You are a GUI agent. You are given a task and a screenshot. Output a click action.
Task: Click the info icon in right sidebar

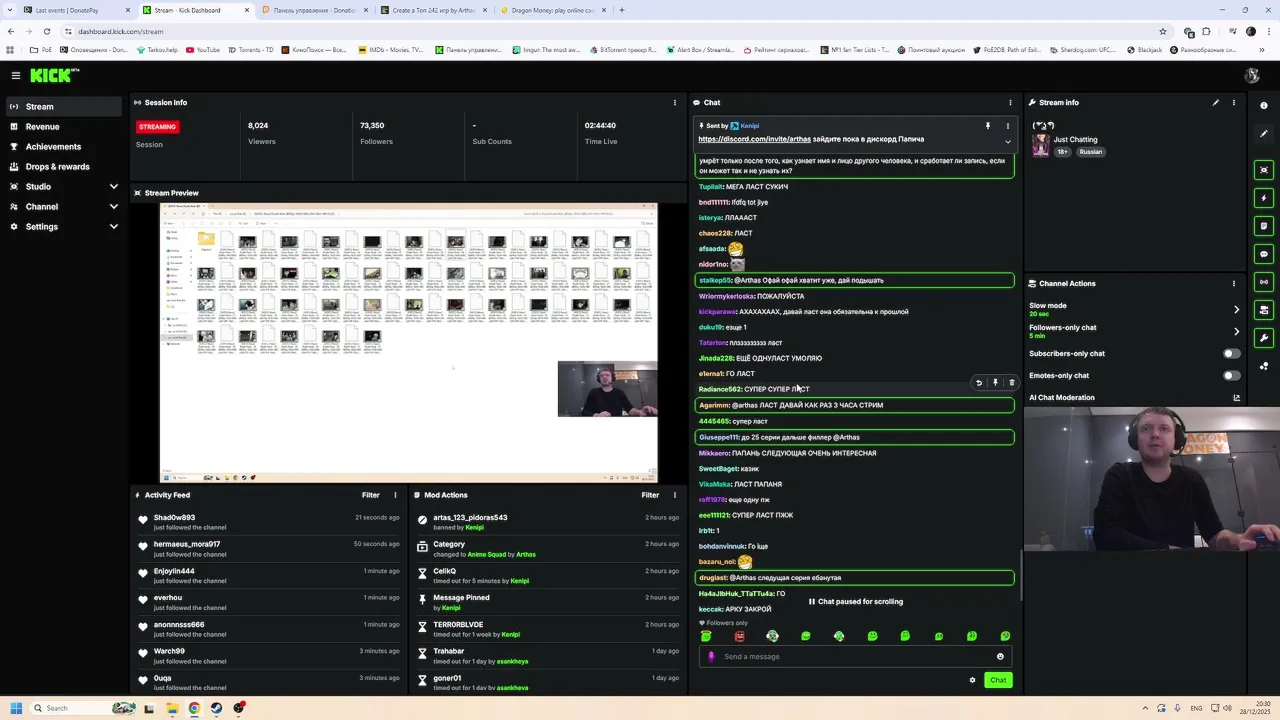[1264, 105]
